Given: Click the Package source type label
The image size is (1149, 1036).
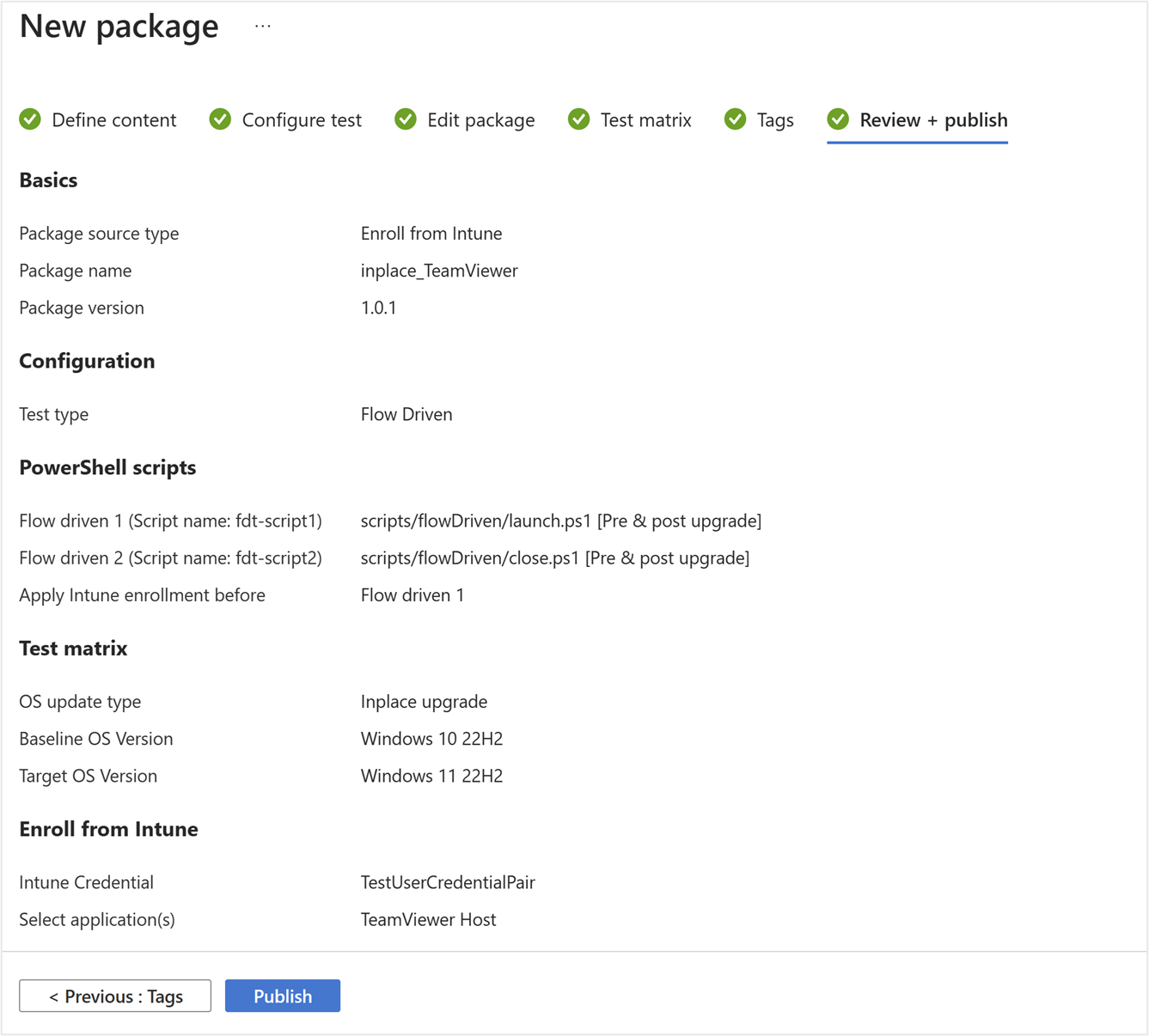Looking at the screenshot, I should coord(99,234).
